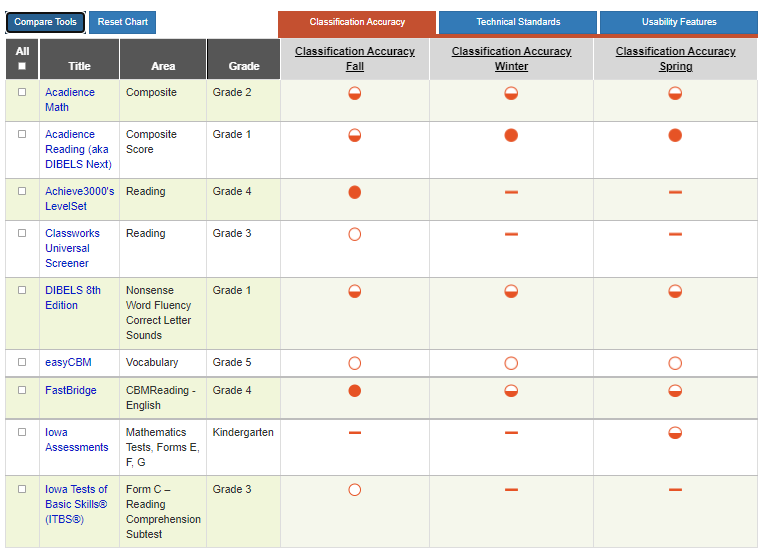Click Achieve3000's LevelSet winter dash icon
The height and width of the screenshot is (556, 764).
point(511,192)
